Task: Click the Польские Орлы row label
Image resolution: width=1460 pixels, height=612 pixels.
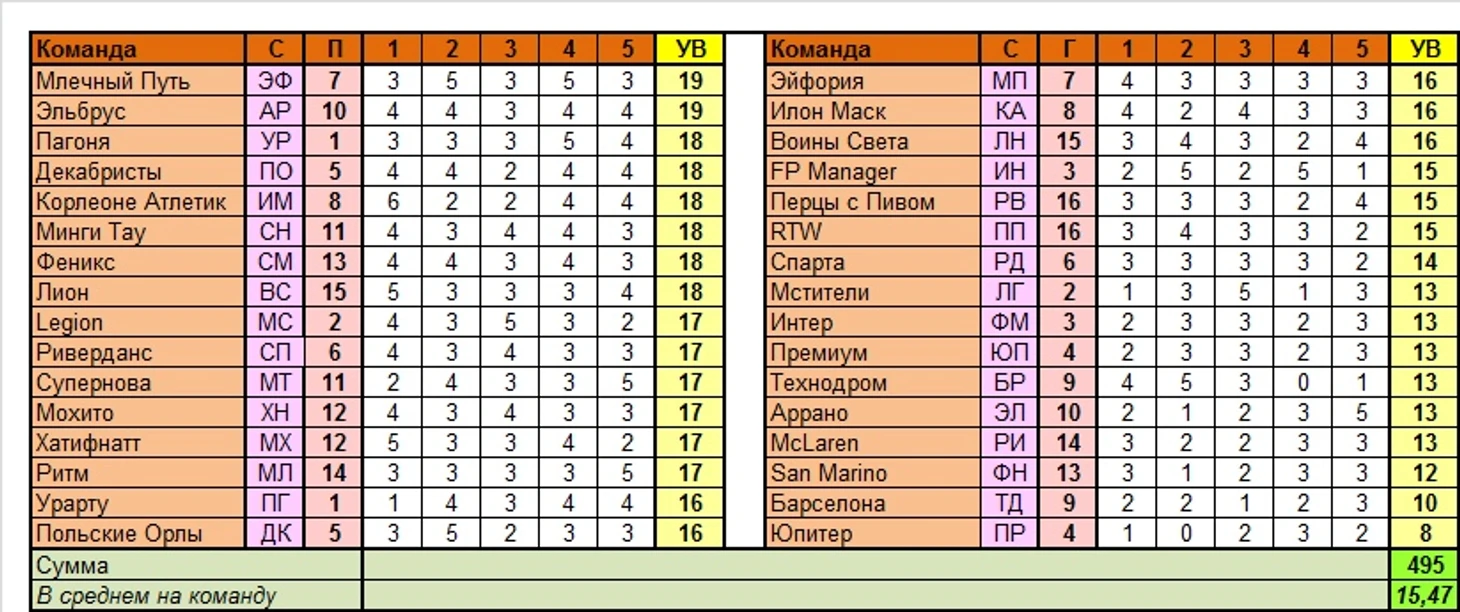Action: [138, 533]
